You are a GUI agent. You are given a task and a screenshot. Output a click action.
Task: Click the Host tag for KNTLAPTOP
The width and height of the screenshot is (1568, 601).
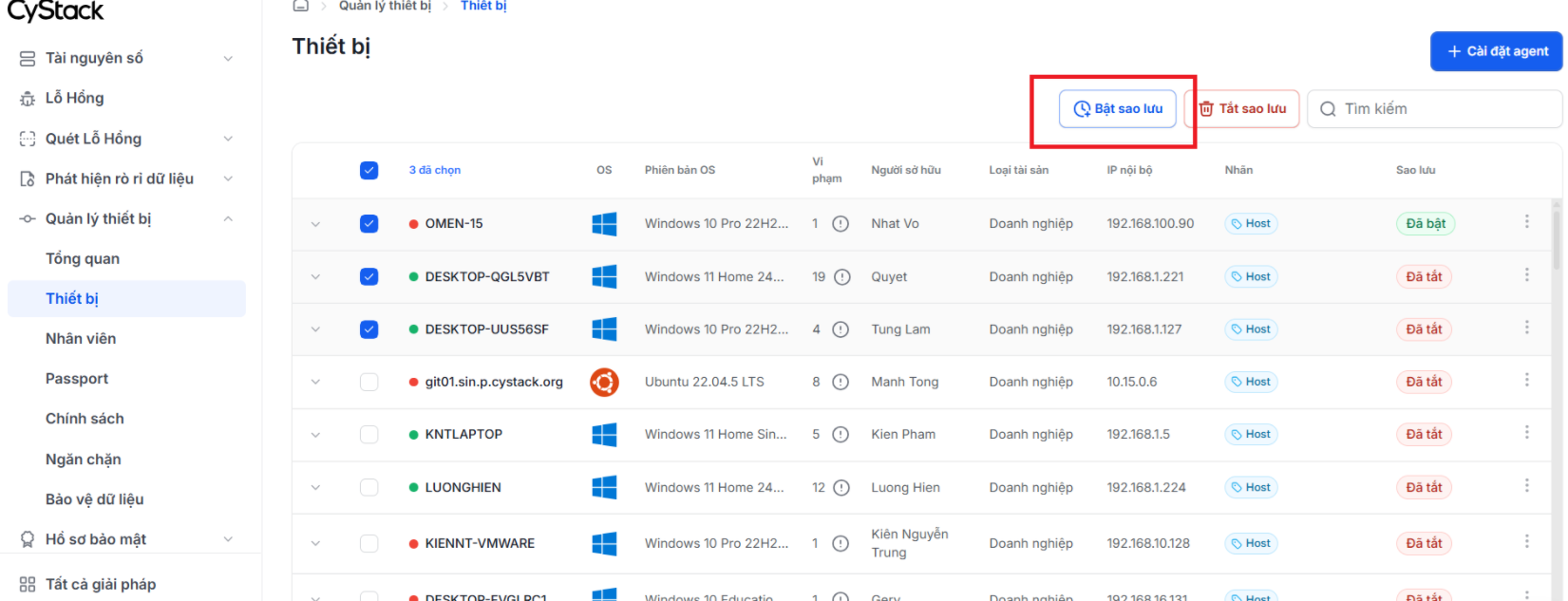click(x=1251, y=435)
